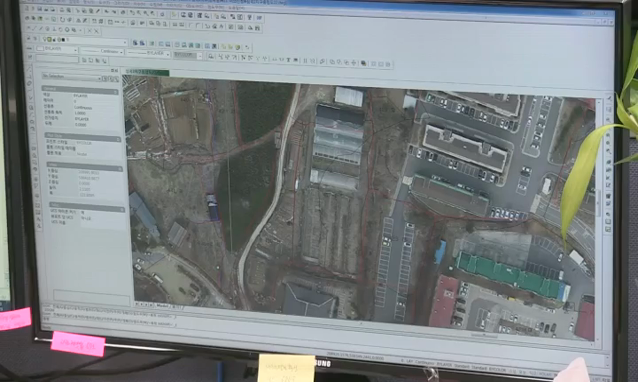Click the Open file icon in the top toolbar
638x382 pixels.
tap(33, 9)
